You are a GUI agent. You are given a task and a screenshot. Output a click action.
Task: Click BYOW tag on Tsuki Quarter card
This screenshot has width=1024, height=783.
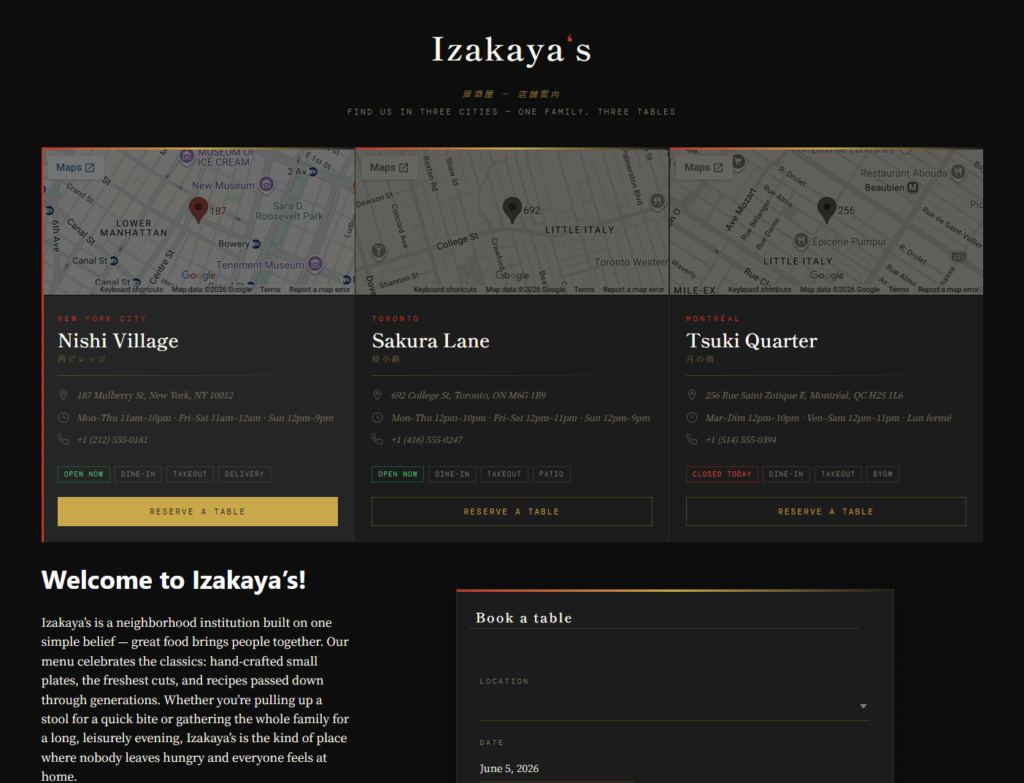(x=882, y=474)
